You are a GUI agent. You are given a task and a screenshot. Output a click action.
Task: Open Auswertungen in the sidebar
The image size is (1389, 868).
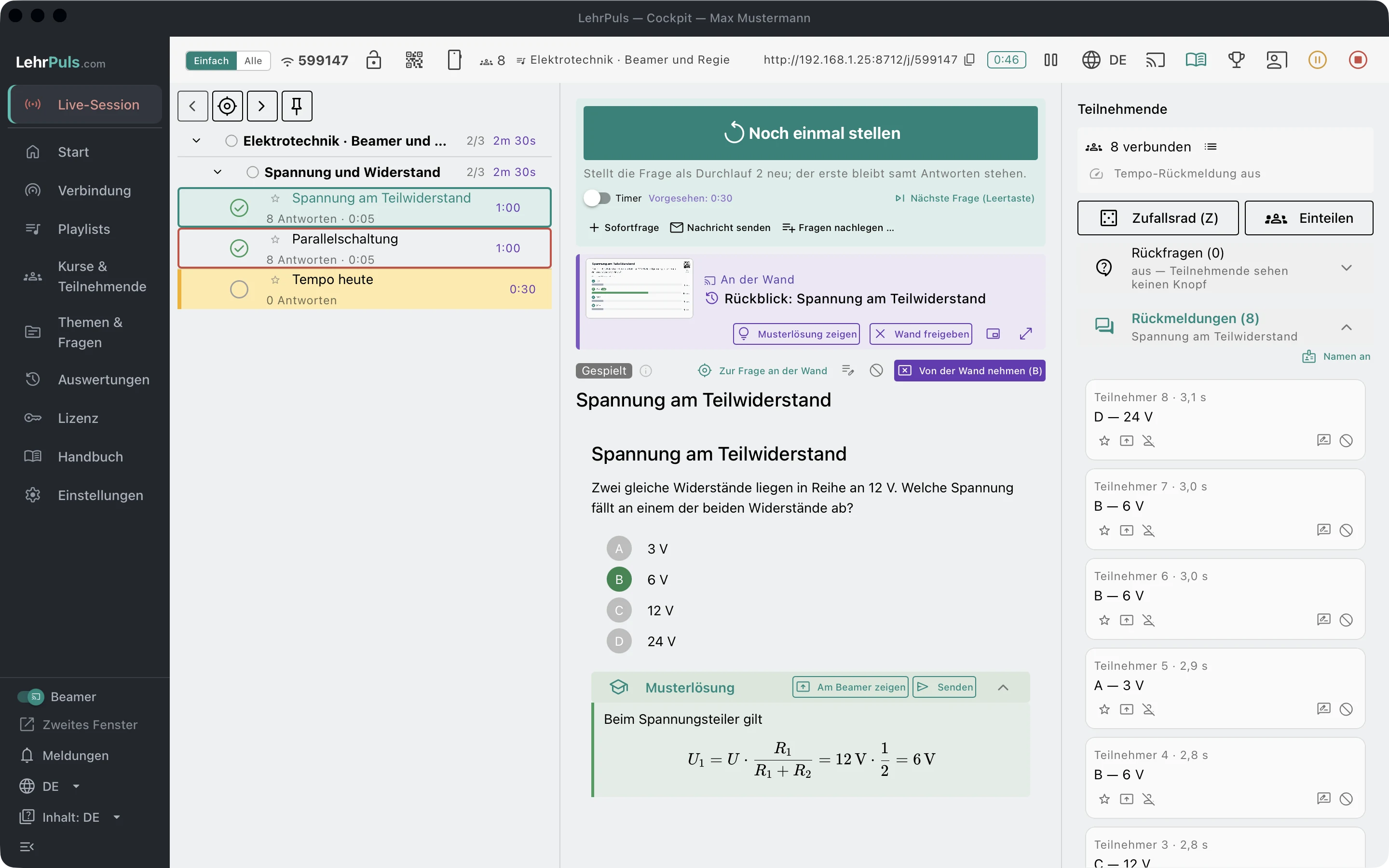point(85,380)
